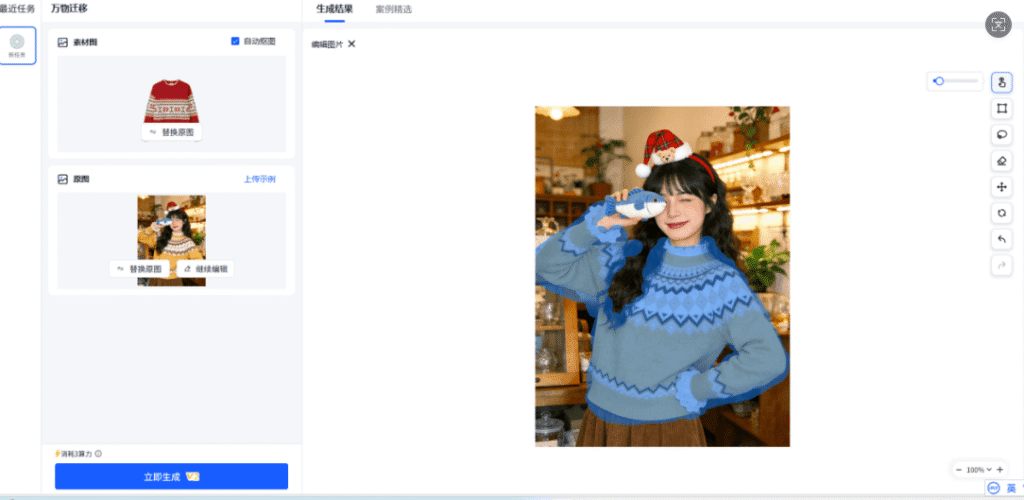Image resolution: width=1024 pixels, height=500 pixels.
Task: Open the 100% zoom level dropdown
Action: tap(979, 469)
